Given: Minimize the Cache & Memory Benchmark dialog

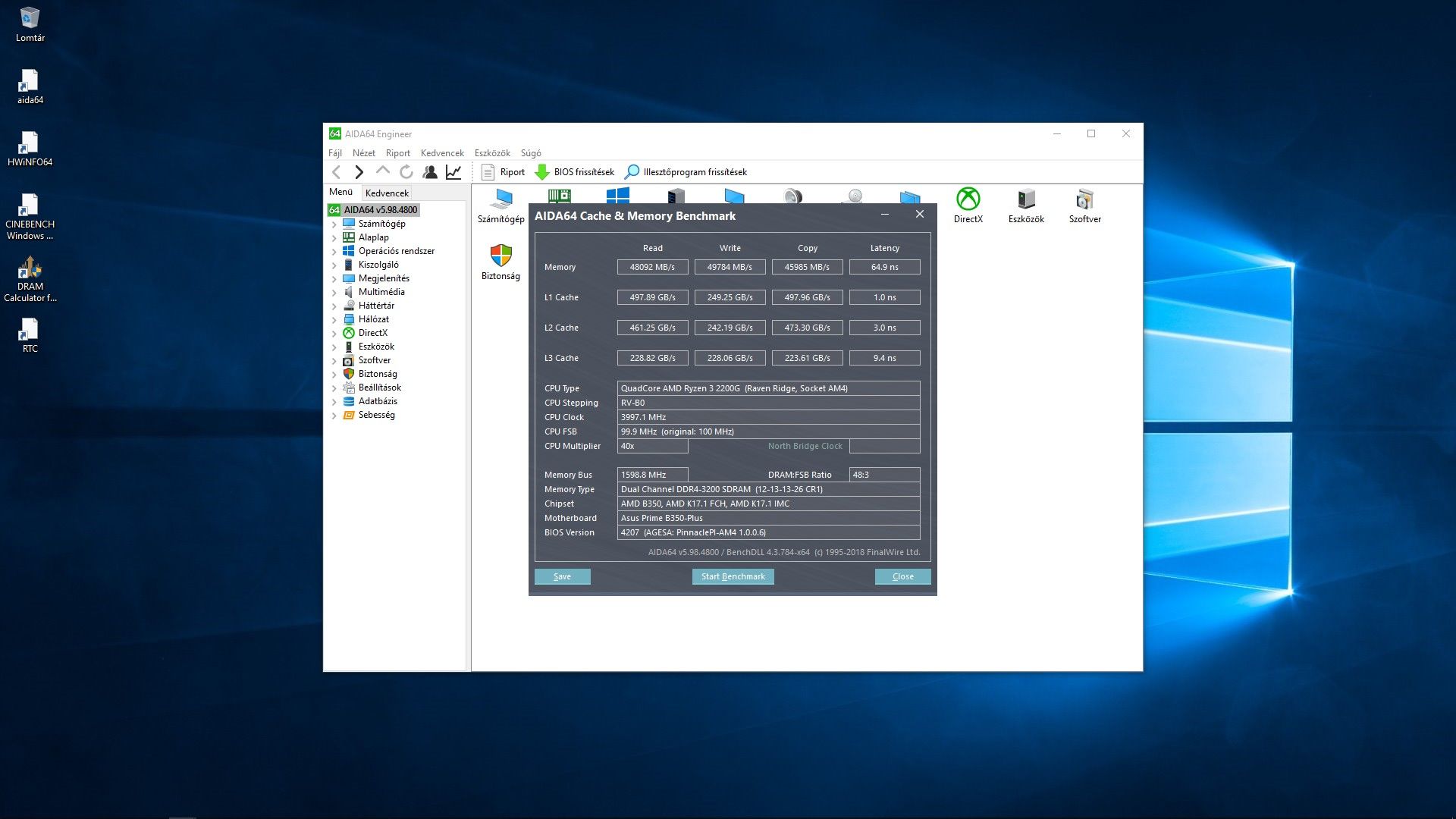Looking at the screenshot, I should click(x=885, y=215).
